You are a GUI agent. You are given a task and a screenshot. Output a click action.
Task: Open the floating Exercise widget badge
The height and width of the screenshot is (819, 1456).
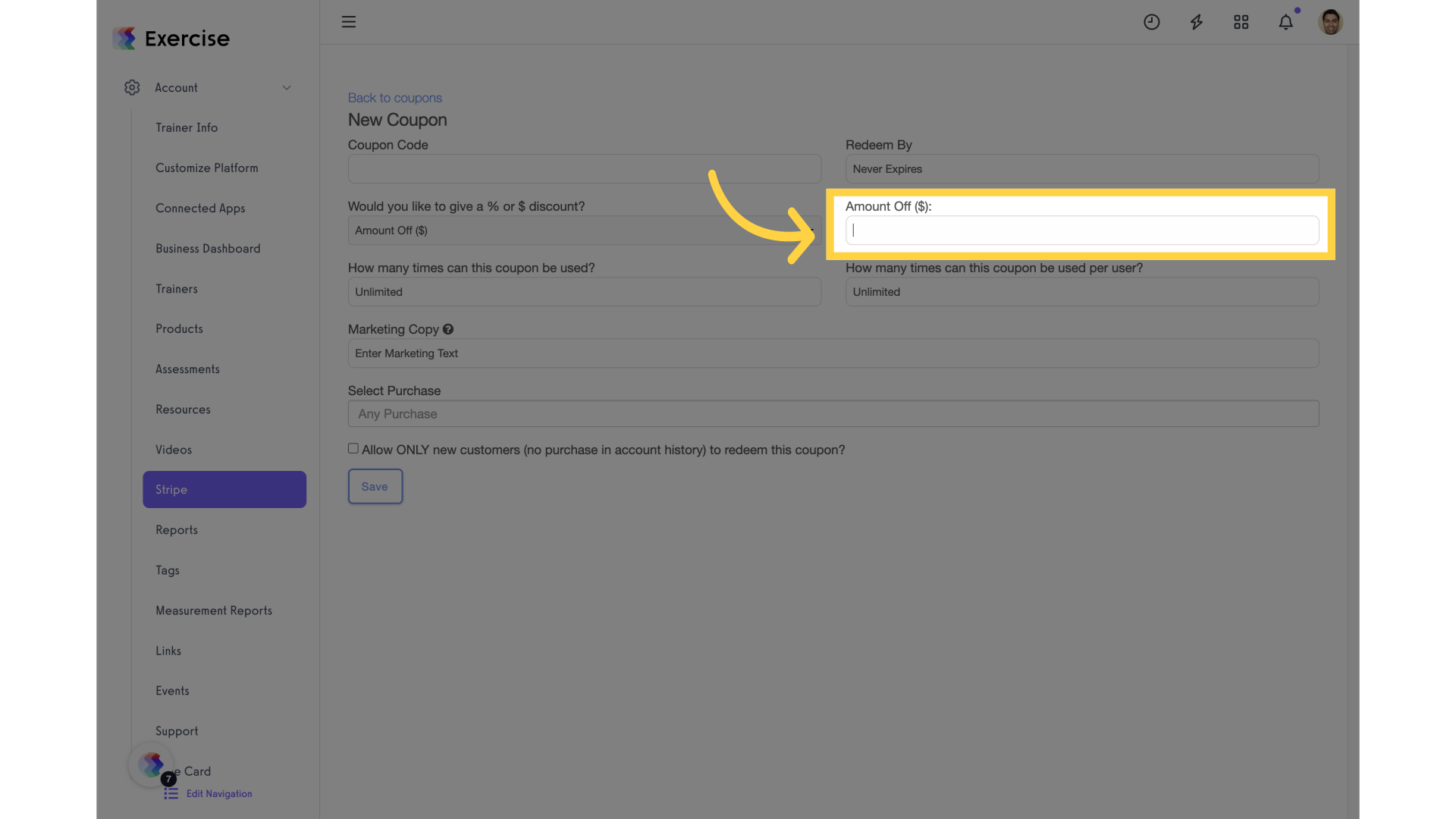point(152,764)
